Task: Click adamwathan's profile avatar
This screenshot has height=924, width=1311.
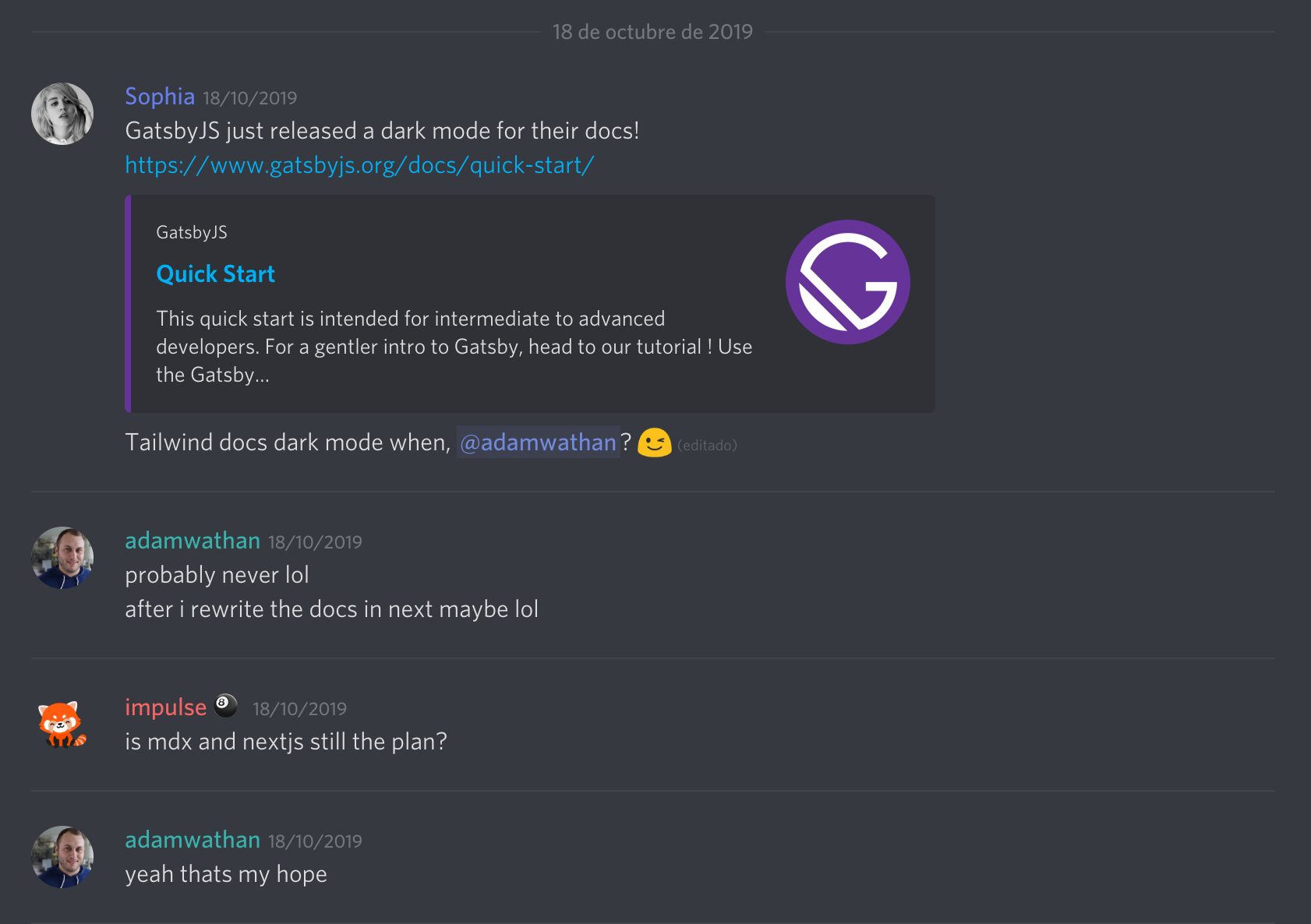Action: [62, 558]
